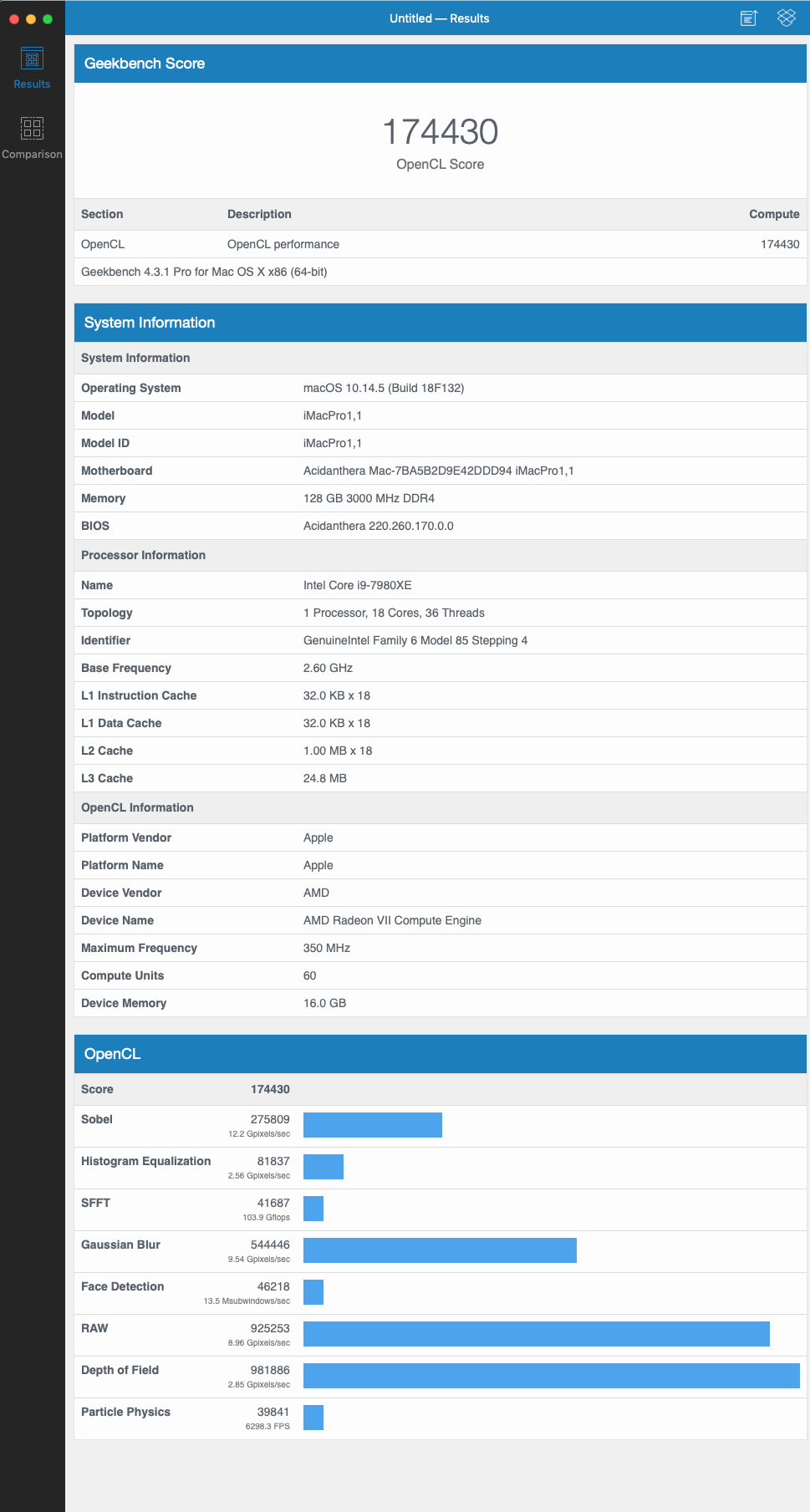The width and height of the screenshot is (810, 1512).
Task: Click the Geekbench Score section header
Action: pos(441,64)
